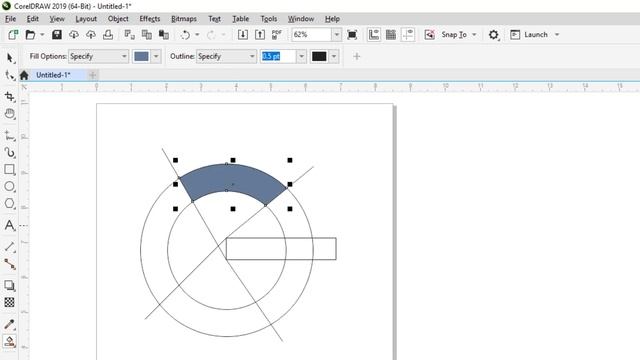640x360 pixels.
Task: Click the blue fill color swatch
Action: 142,56
